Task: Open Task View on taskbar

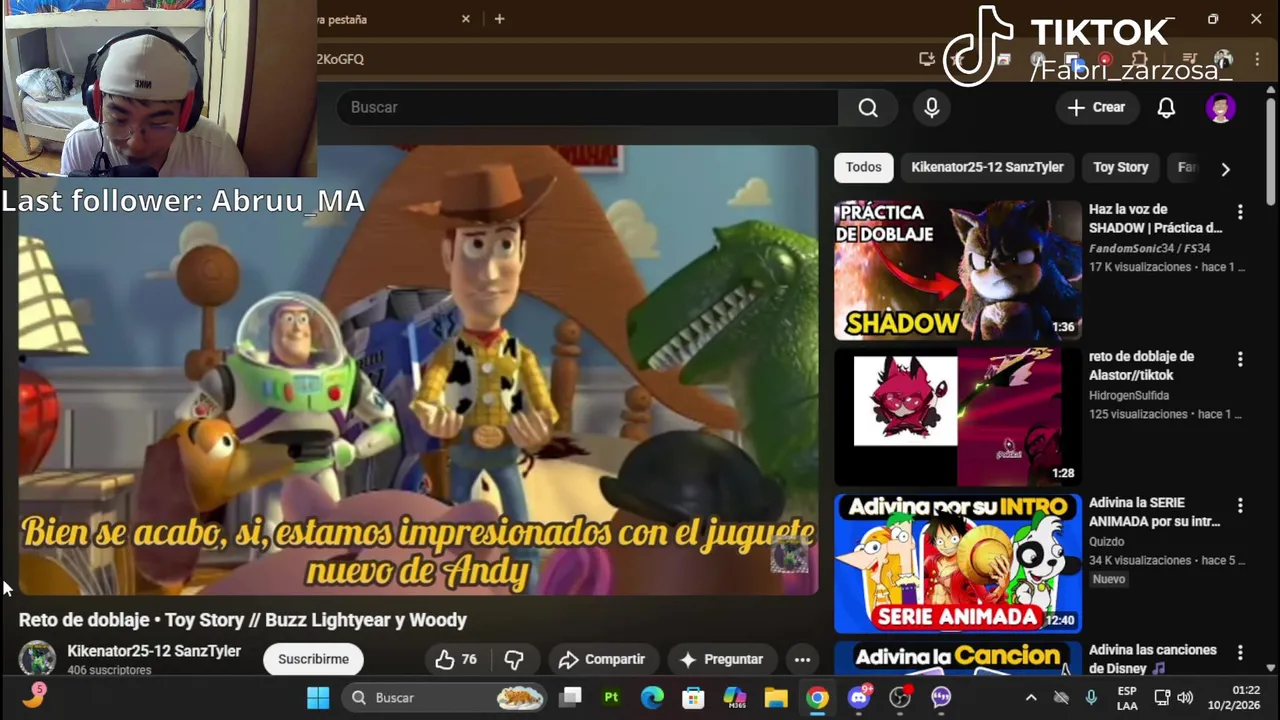Action: tap(570, 697)
